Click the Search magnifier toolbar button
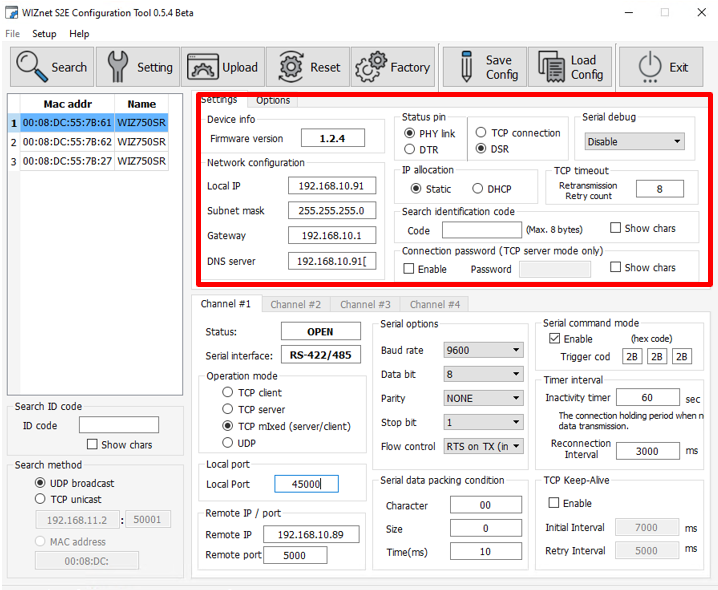This screenshot has height=590, width=718. point(52,67)
